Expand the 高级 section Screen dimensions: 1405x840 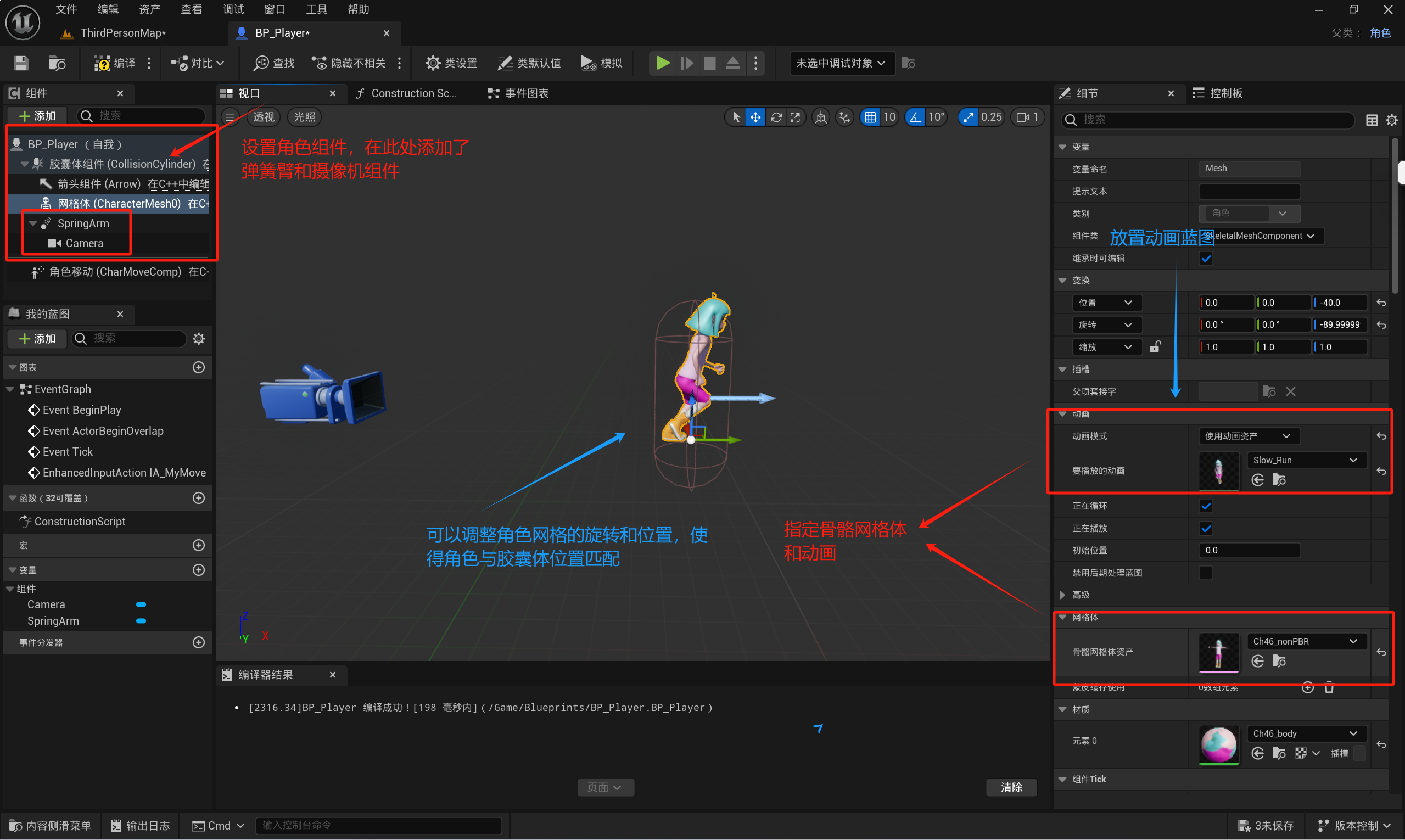(x=1062, y=595)
